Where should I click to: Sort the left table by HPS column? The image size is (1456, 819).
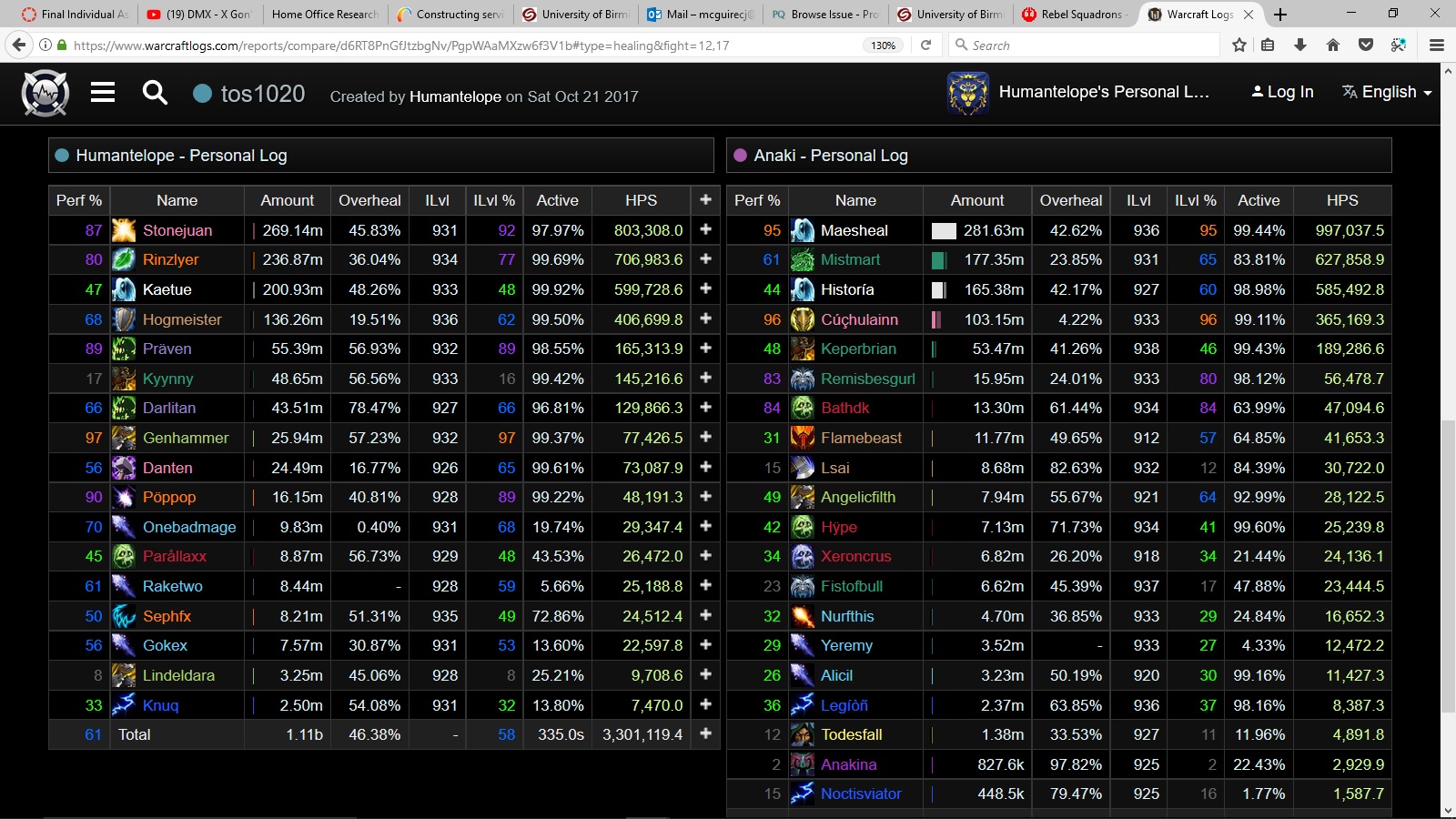641,200
